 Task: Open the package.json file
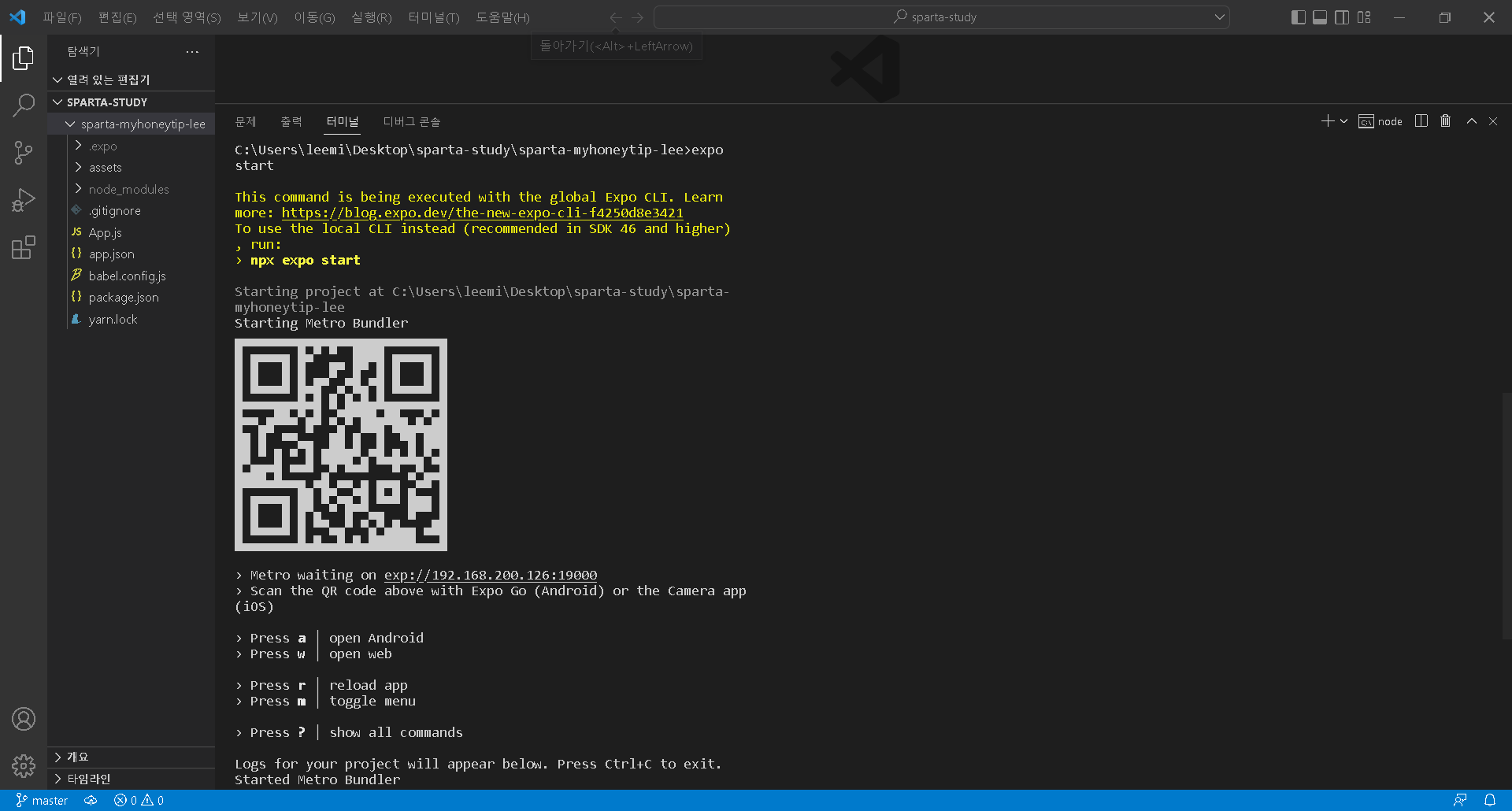(131, 298)
